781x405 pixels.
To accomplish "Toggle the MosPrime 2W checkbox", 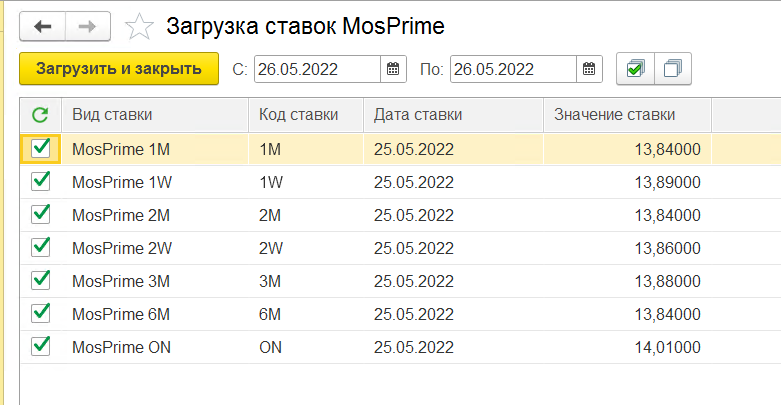I will (x=41, y=247).
